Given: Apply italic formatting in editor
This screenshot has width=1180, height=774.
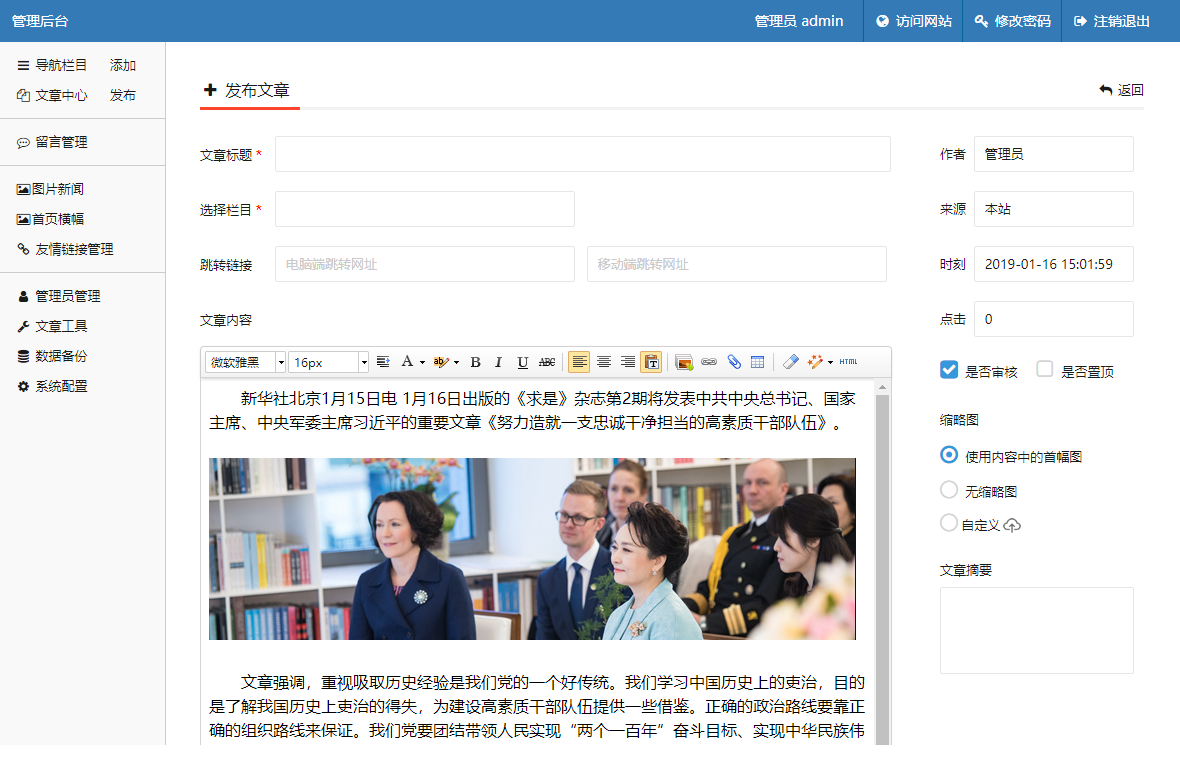Looking at the screenshot, I should click(499, 362).
